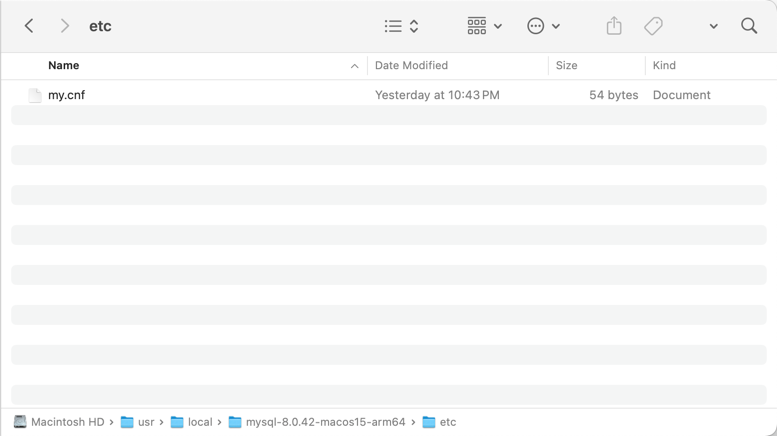Click the forward navigation arrow
The height and width of the screenshot is (436, 777).
tap(65, 26)
